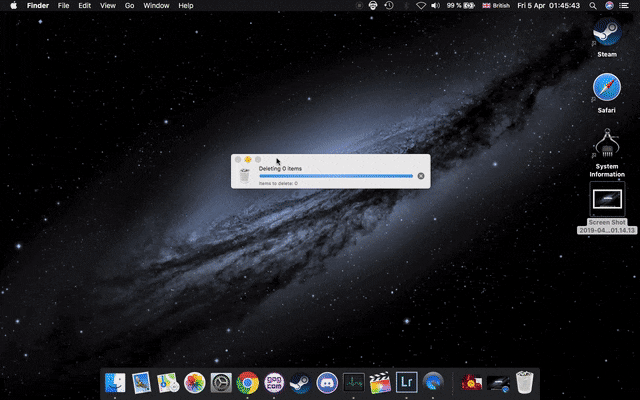Open British input source menu
This screenshot has height=400, width=640.
496,6
